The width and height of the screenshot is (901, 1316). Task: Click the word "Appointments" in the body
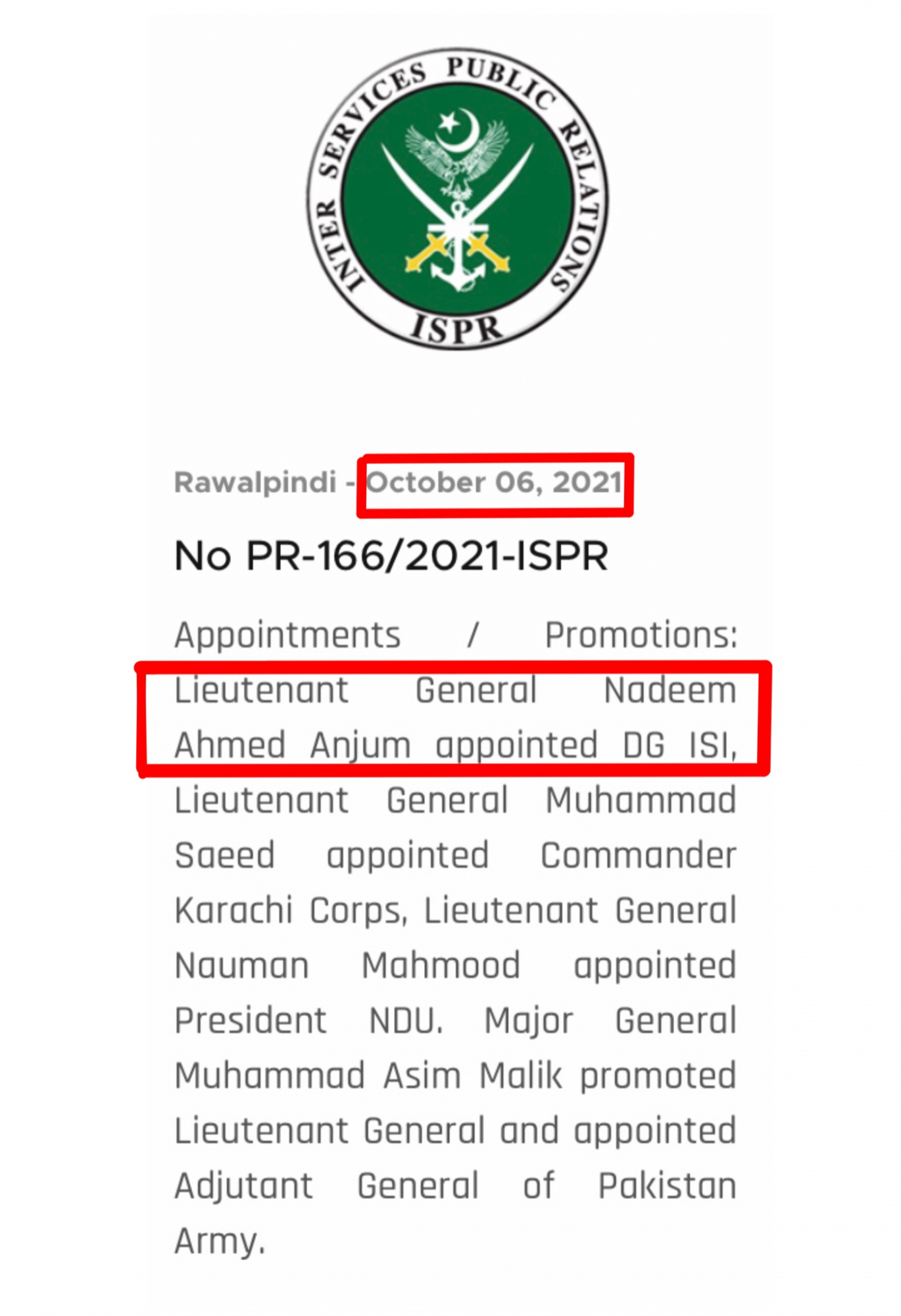[x=287, y=637]
